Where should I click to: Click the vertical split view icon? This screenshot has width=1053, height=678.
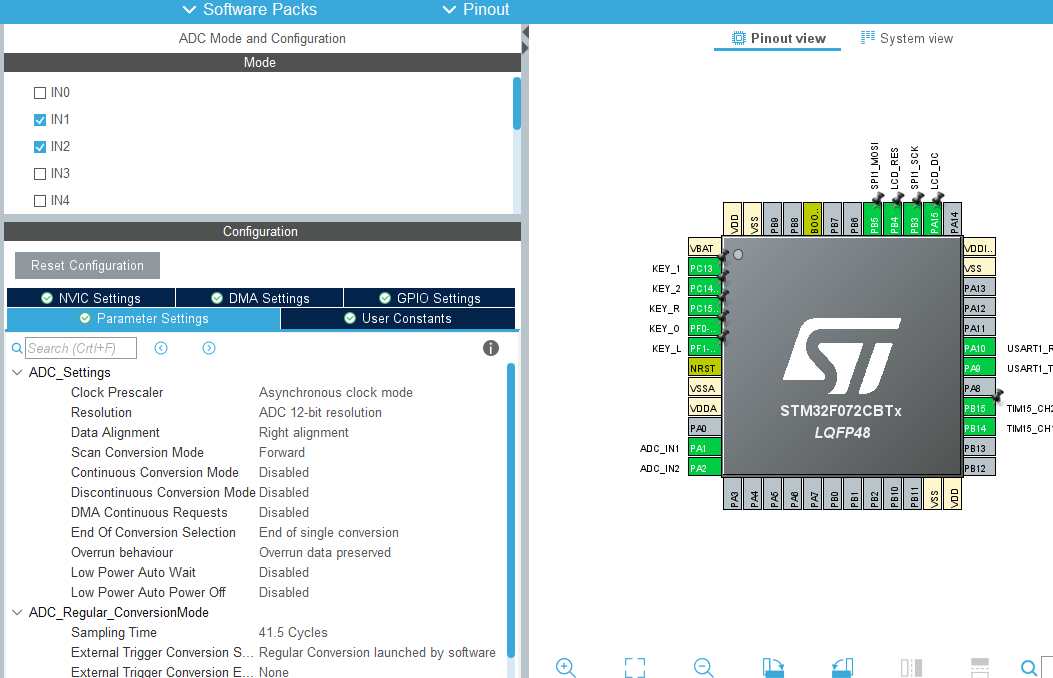tap(911, 667)
